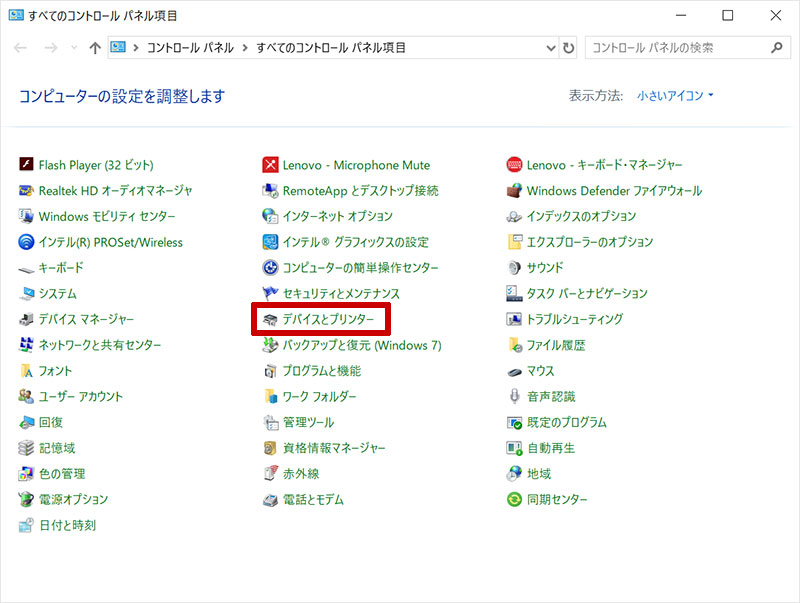Open the プログラムと機能 link

click(322, 371)
